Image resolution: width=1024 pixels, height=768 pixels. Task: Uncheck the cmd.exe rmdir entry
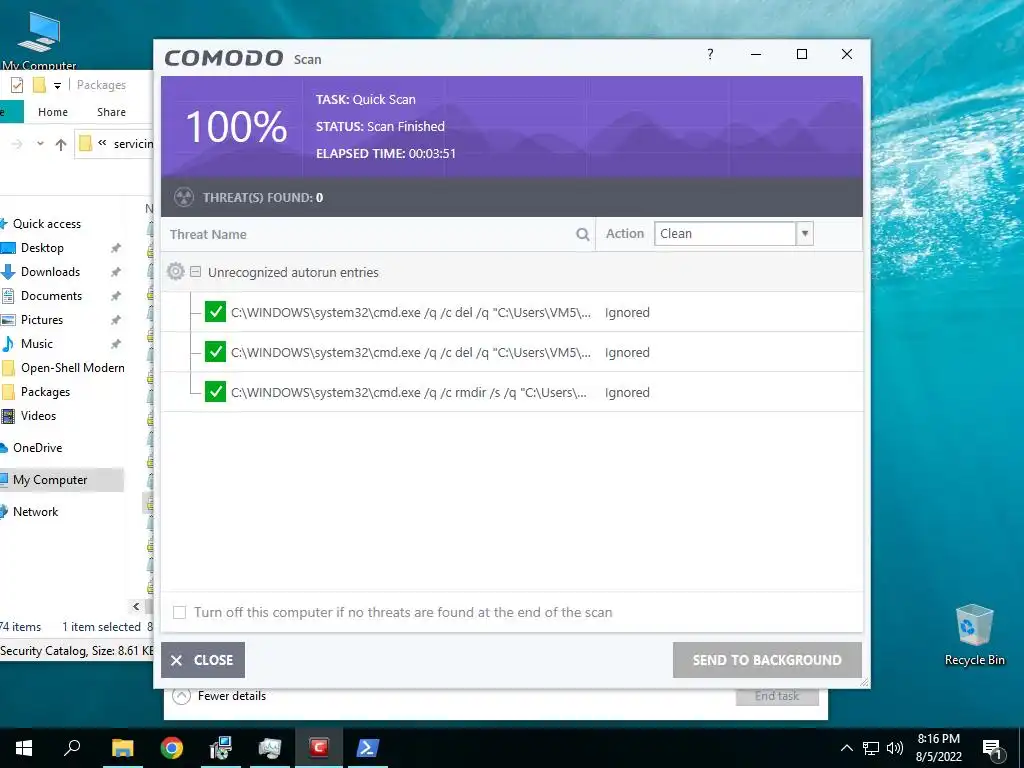(216, 392)
